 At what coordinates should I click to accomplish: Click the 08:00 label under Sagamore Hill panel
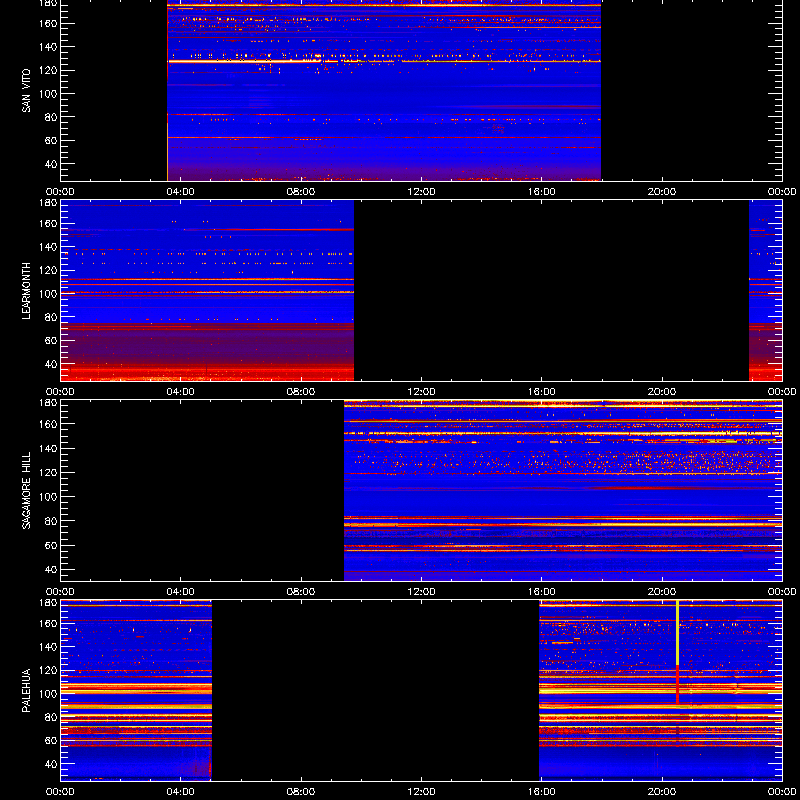point(301,592)
